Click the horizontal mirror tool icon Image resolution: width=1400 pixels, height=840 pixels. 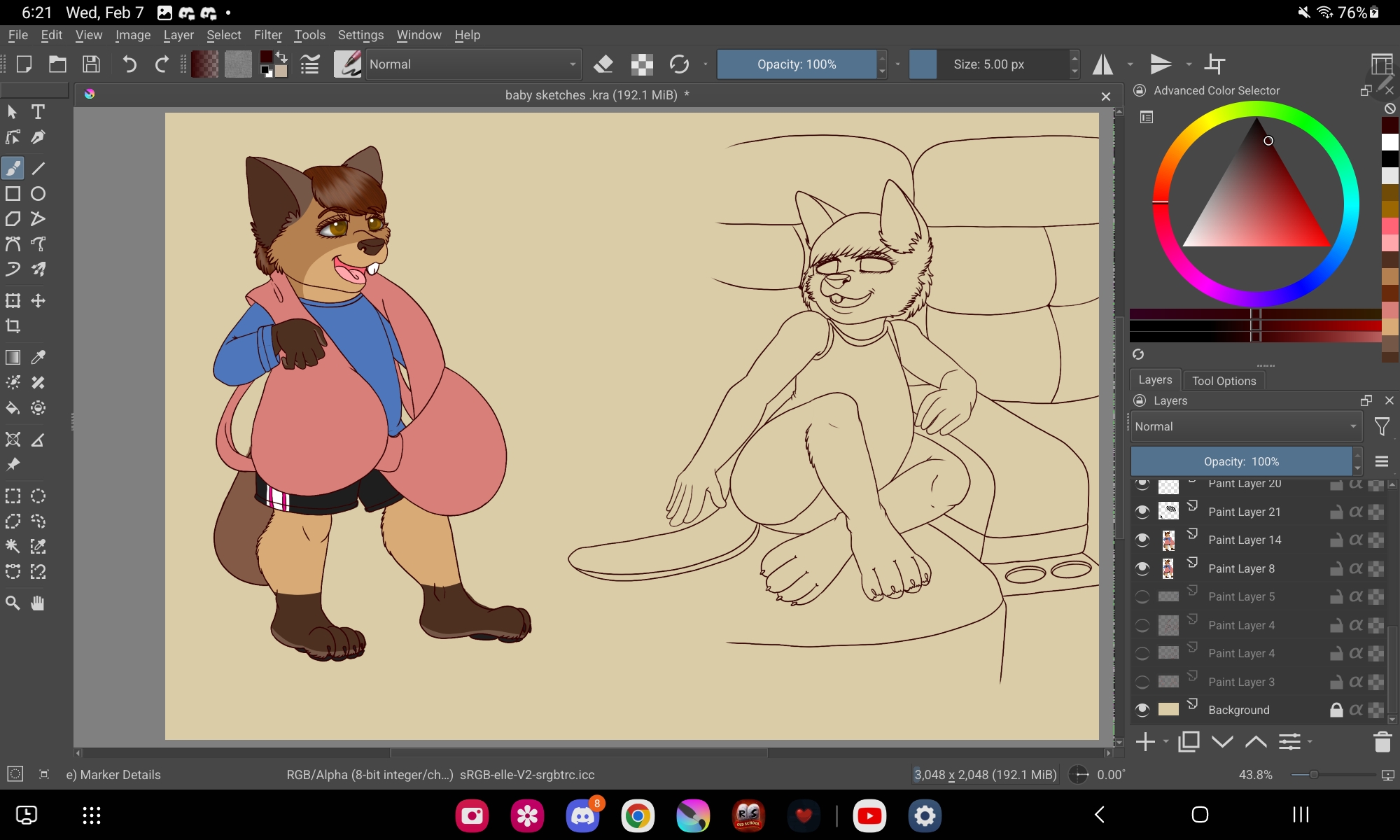[1103, 64]
